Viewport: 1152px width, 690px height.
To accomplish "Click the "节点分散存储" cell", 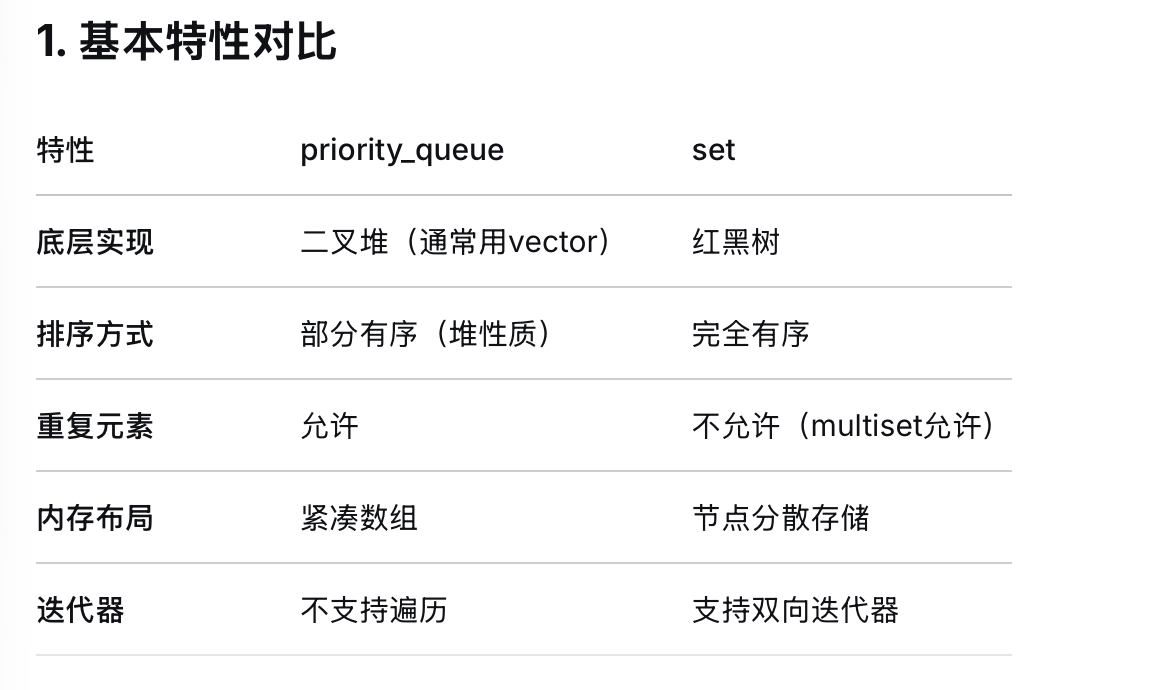I will coord(780,518).
